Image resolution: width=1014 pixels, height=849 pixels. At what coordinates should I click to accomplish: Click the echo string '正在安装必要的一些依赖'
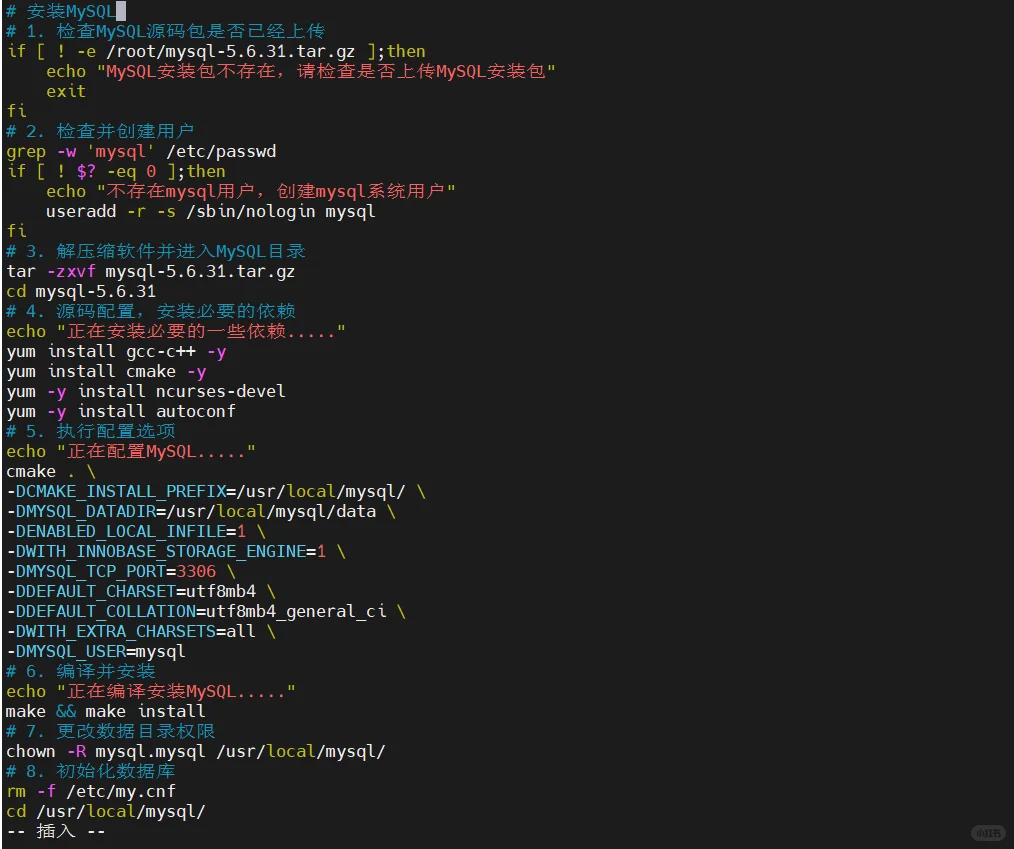click(177, 331)
